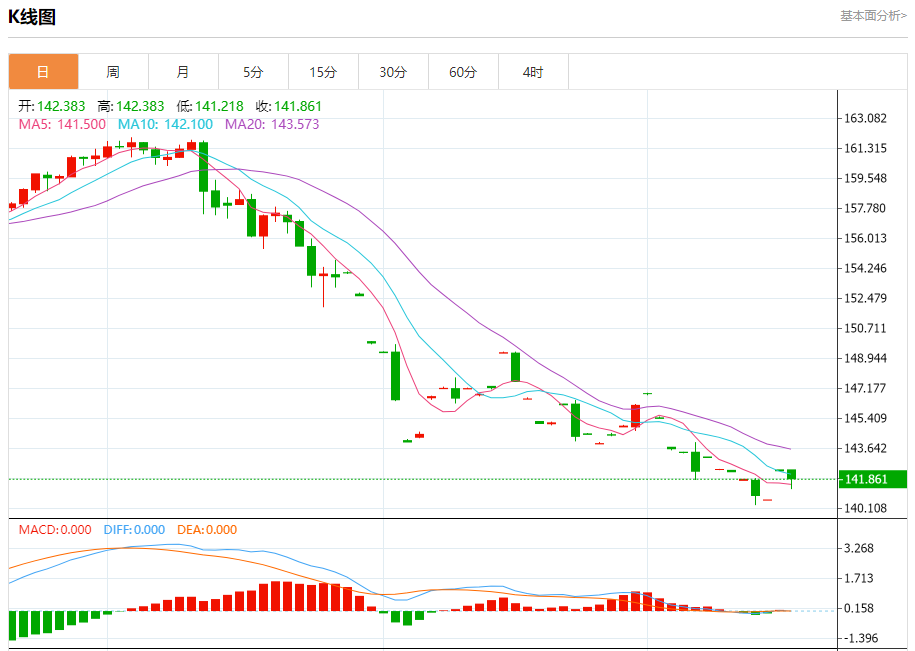Open the 30分 interval tab
Screen dimensions: 915x651
tap(393, 72)
